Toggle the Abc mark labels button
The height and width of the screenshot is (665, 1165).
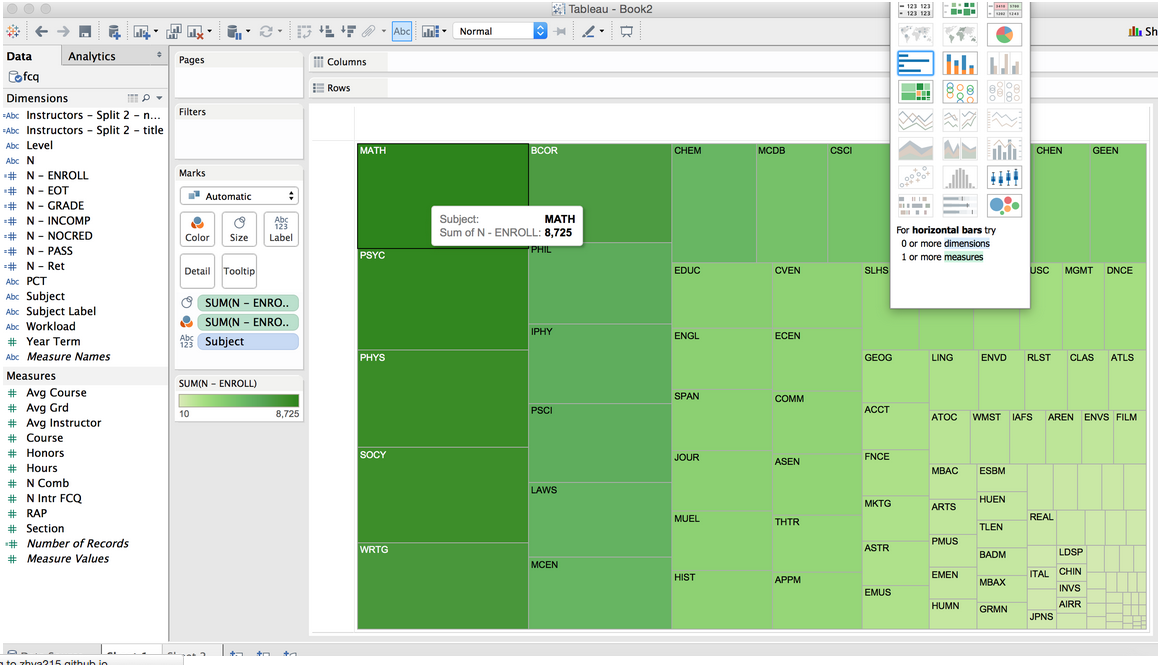pos(402,32)
